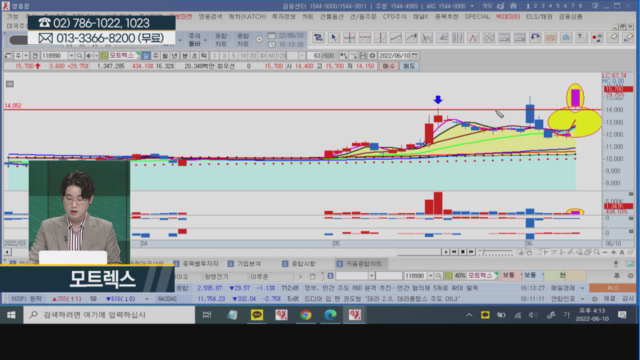Click the stock code search magnifier
Screen dimensions: 640x360
point(80,56)
